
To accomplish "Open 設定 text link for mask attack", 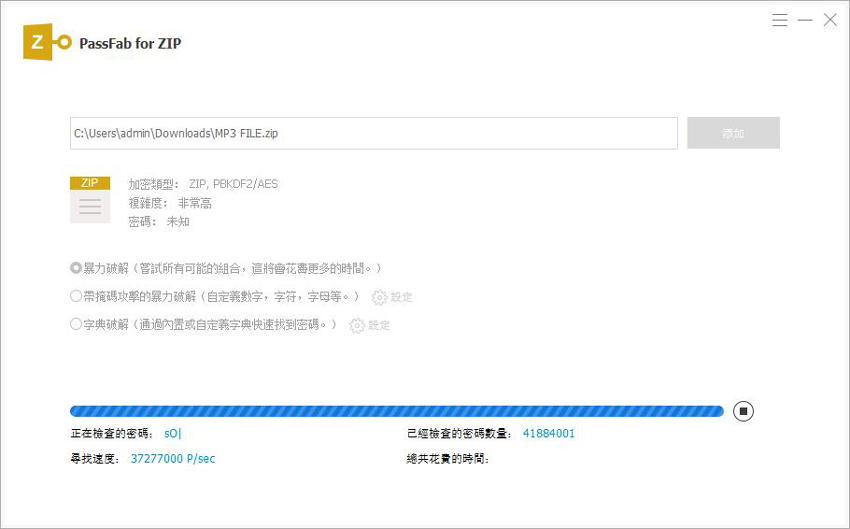I will [401, 297].
